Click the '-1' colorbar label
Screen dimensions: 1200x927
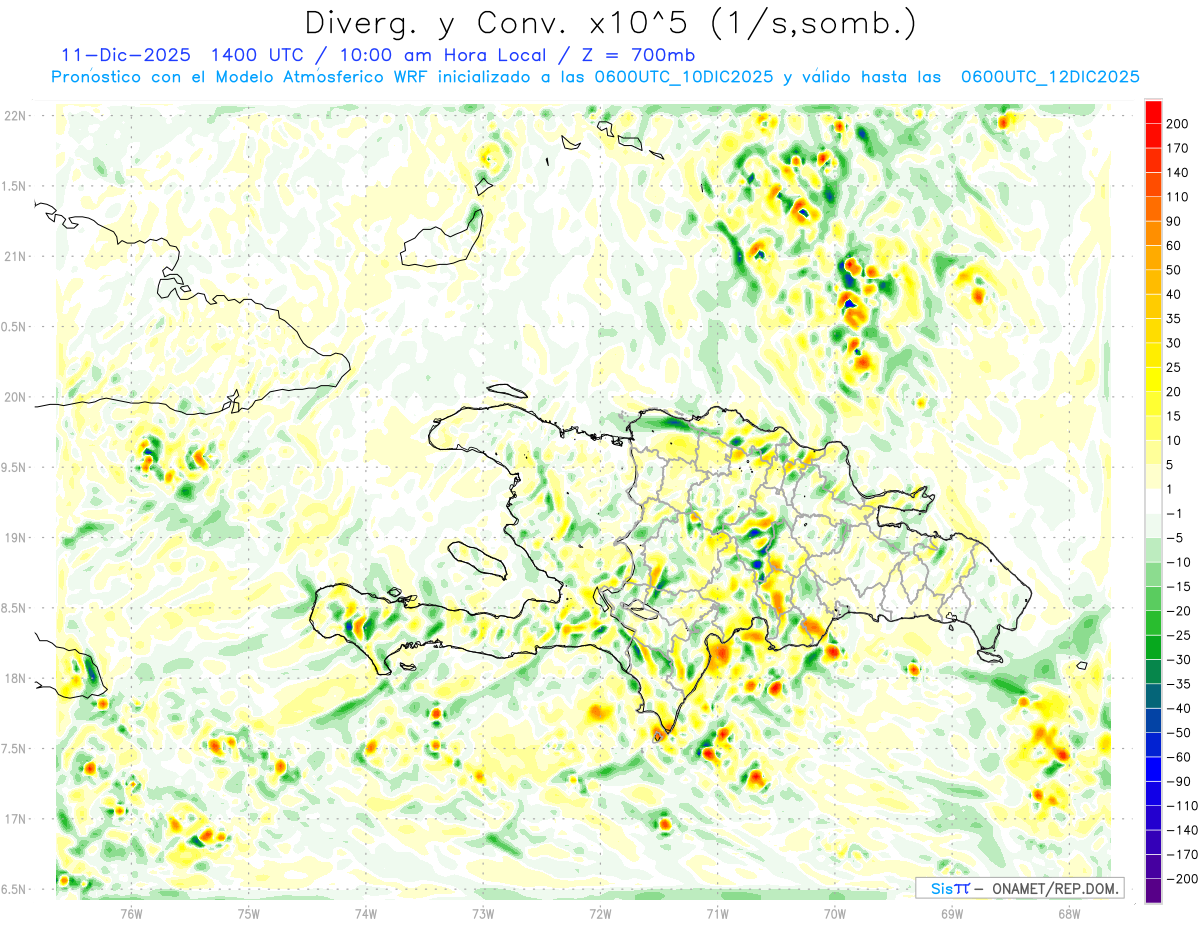pyautogui.click(x=1175, y=514)
